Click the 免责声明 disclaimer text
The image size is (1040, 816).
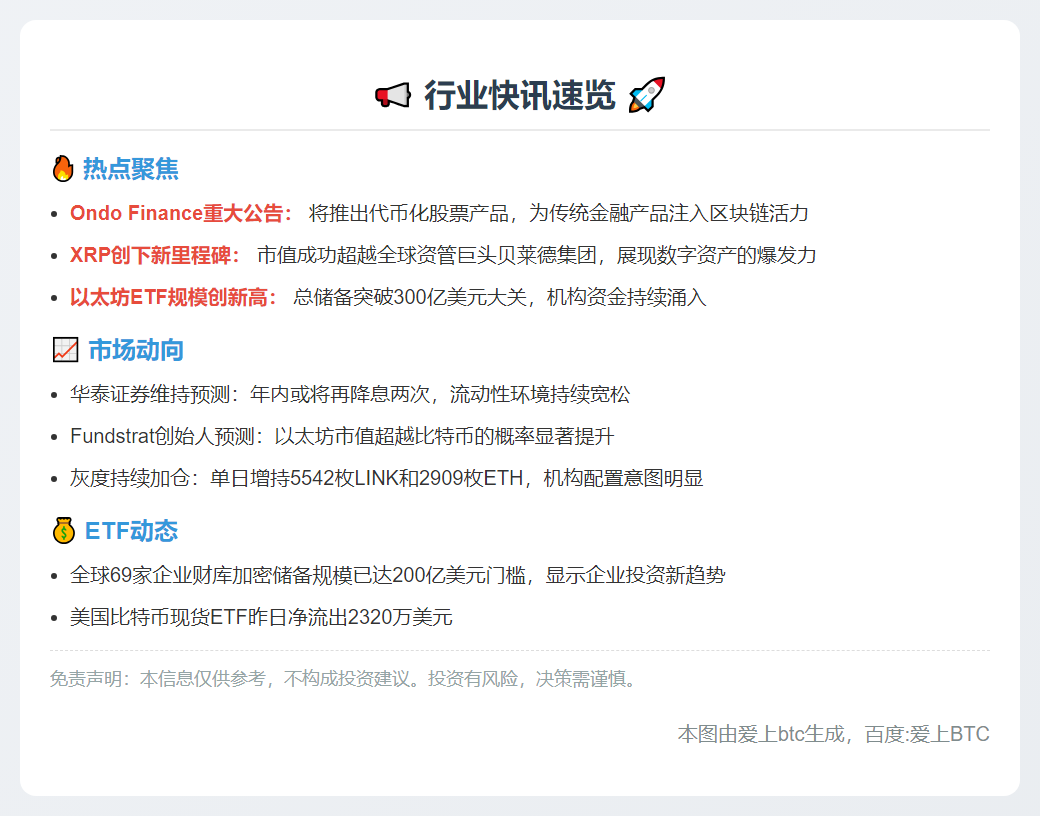click(343, 679)
